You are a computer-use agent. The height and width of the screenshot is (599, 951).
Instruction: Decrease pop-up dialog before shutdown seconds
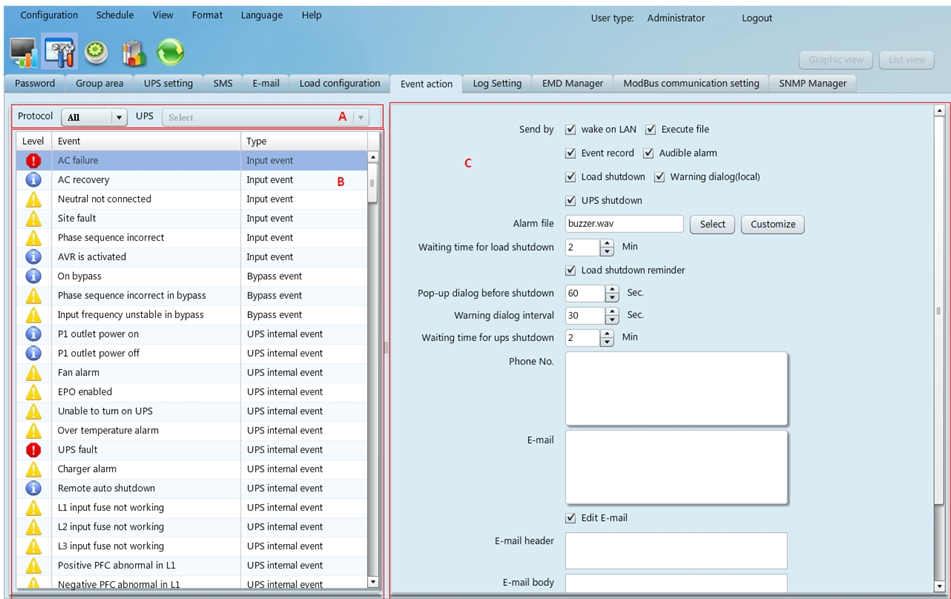pos(613,298)
